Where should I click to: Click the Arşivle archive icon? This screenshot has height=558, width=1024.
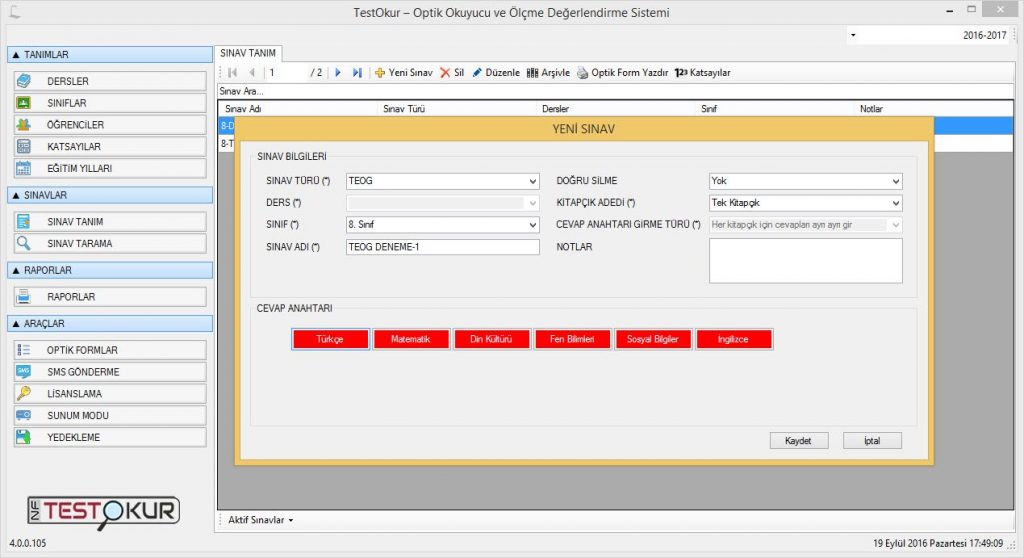(x=533, y=73)
